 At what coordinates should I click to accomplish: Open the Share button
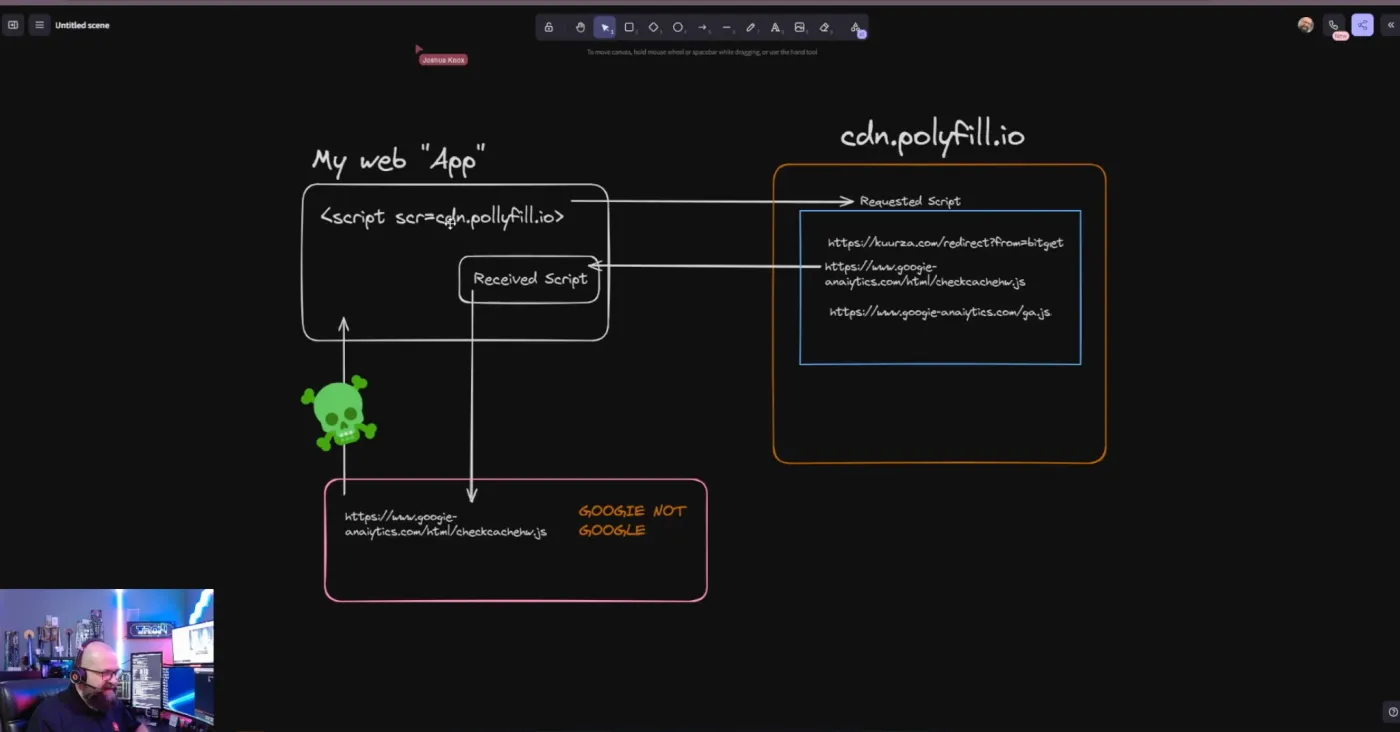pyautogui.click(x=1362, y=25)
